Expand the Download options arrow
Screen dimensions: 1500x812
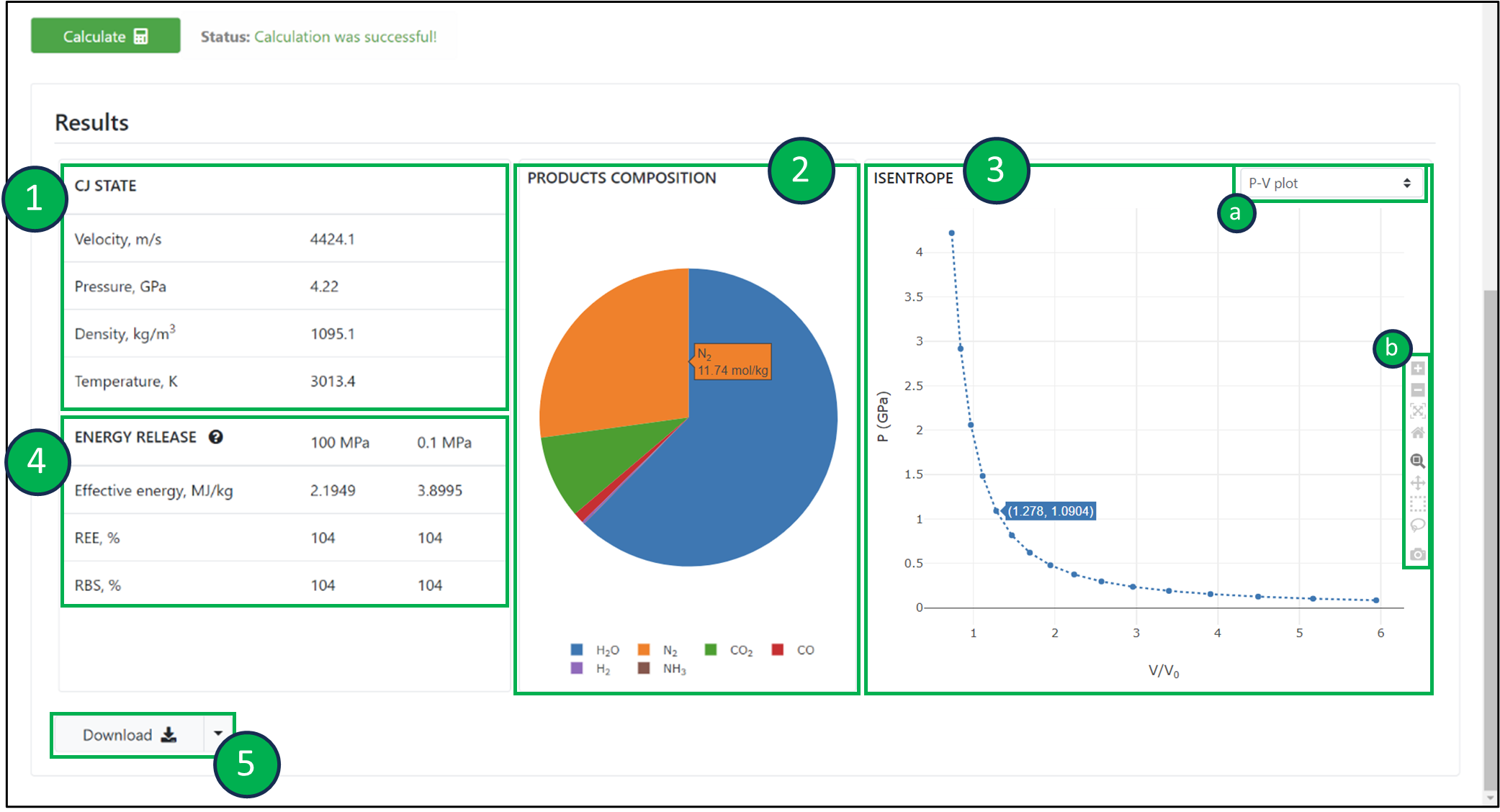pyautogui.click(x=217, y=734)
